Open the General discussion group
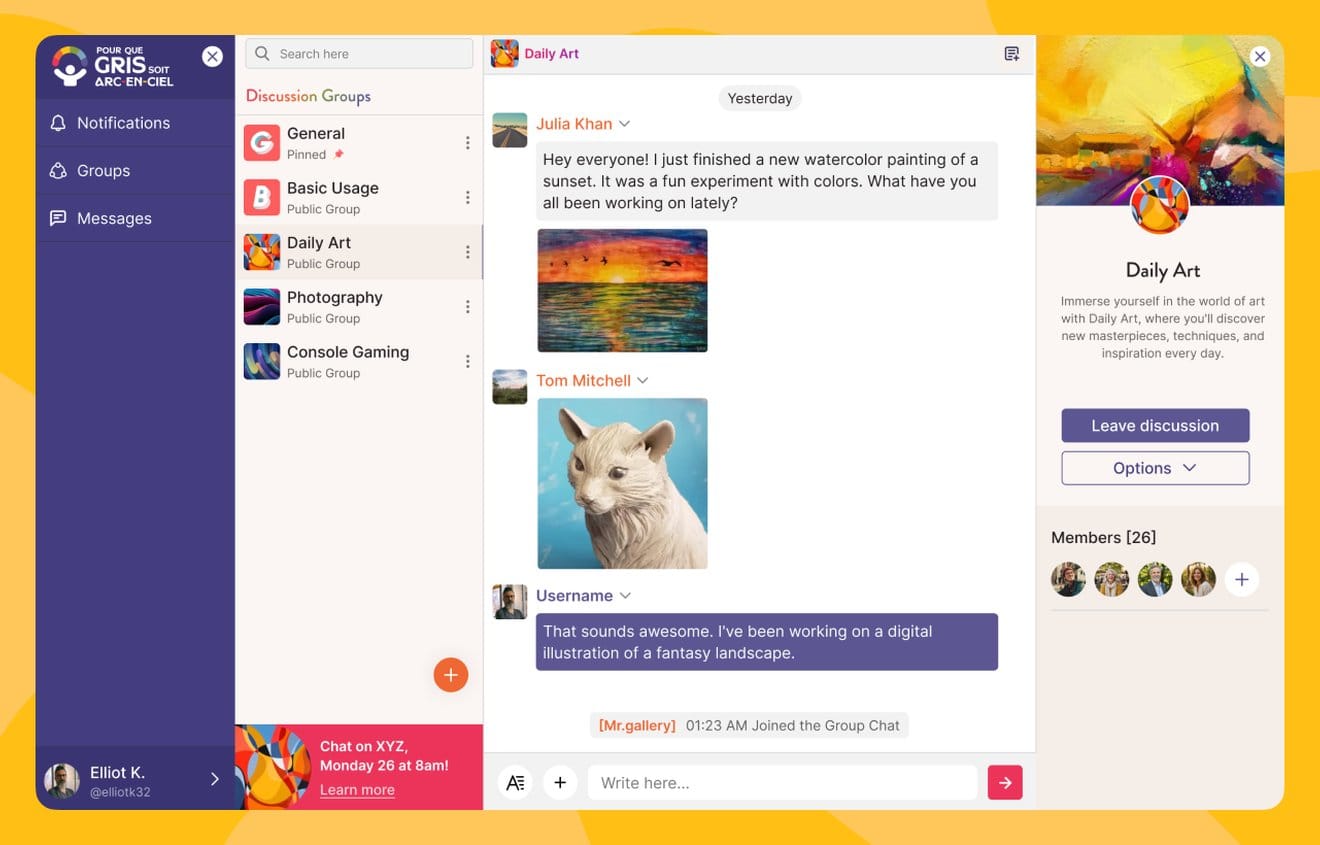Image resolution: width=1320 pixels, height=845 pixels. (x=359, y=143)
